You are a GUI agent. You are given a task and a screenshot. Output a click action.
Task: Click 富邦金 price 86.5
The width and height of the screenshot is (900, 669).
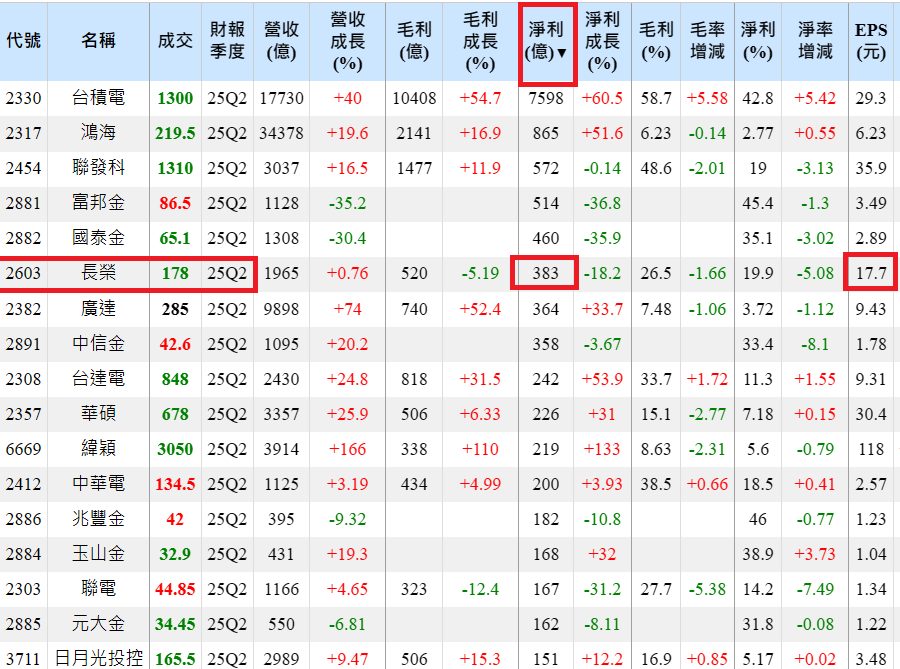pyautogui.click(x=175, y=203)
